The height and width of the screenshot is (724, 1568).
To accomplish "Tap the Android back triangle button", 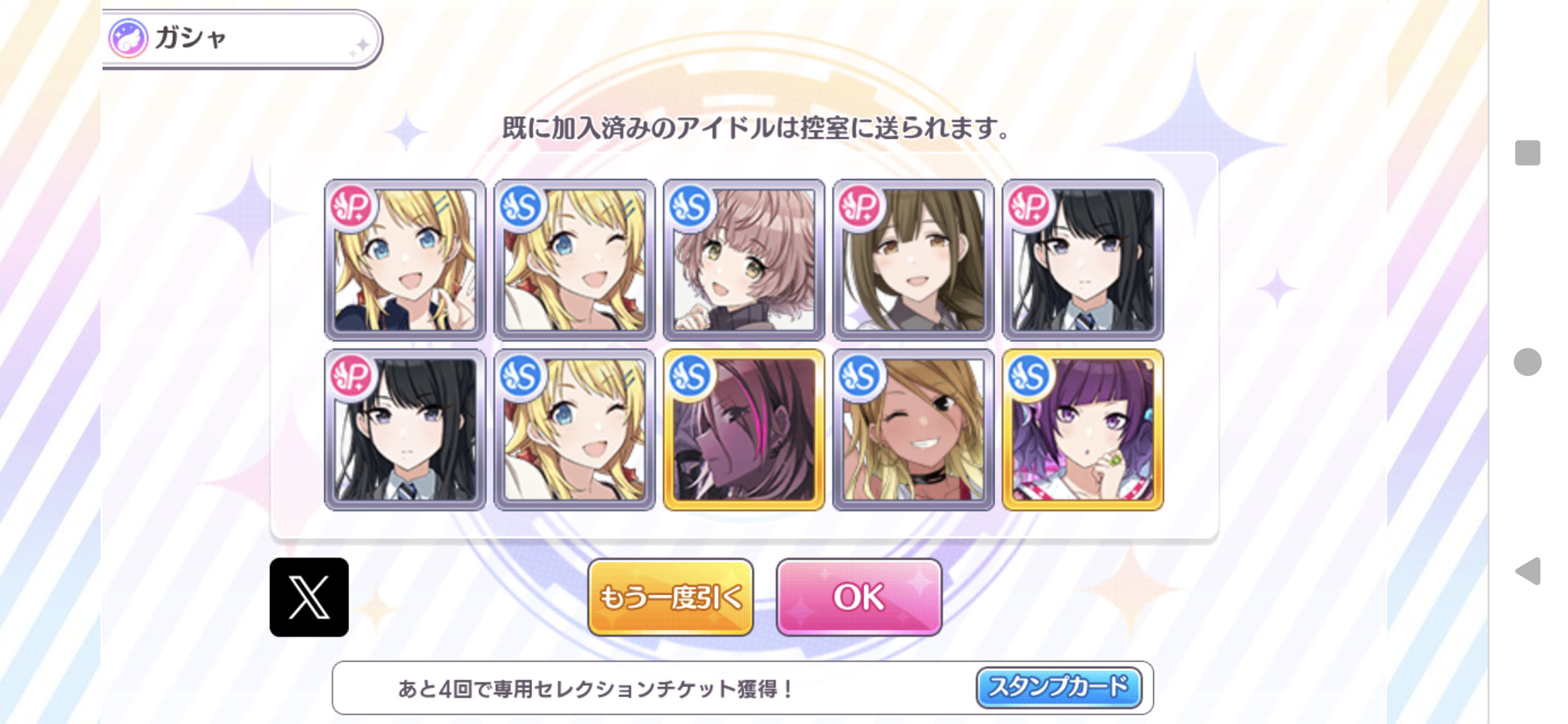I will point(1528,571).
